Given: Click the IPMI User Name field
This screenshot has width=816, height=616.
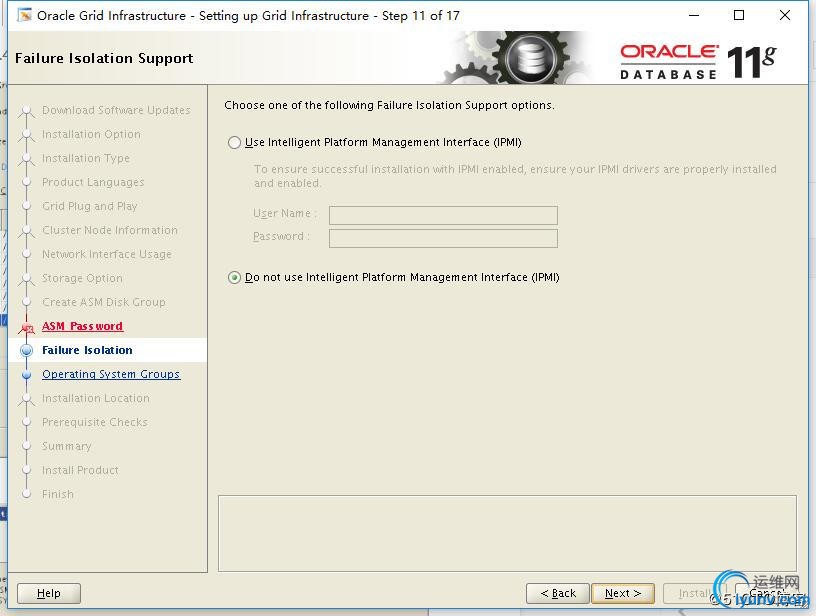Looking at the screenshot, I should (x=443, y=215).
